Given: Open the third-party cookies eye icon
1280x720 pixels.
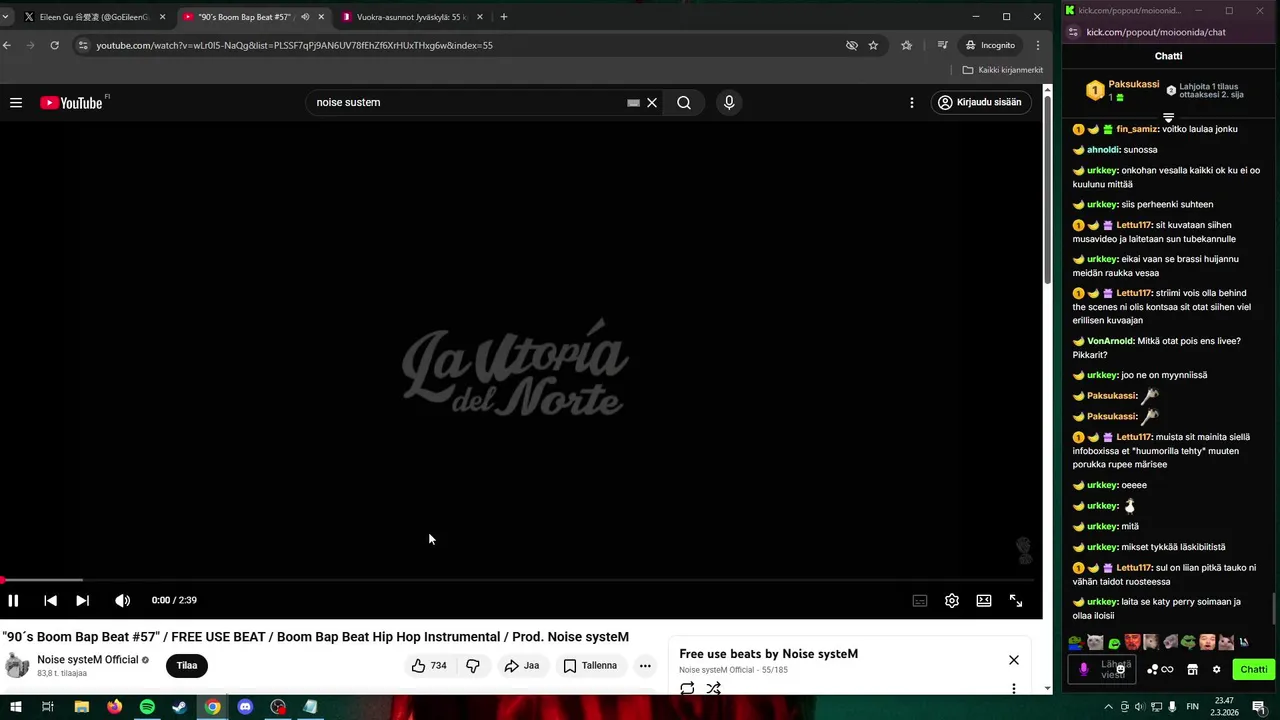Looking at the screenshot, I should tap(852, 45).
